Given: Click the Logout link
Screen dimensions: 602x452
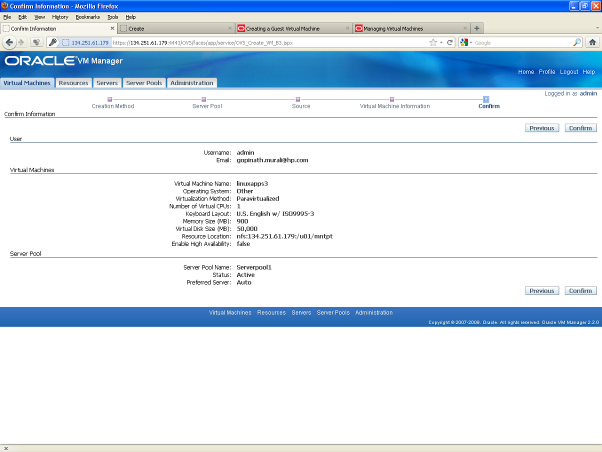Looking at the screenshot, I should [x=569, y=72].
